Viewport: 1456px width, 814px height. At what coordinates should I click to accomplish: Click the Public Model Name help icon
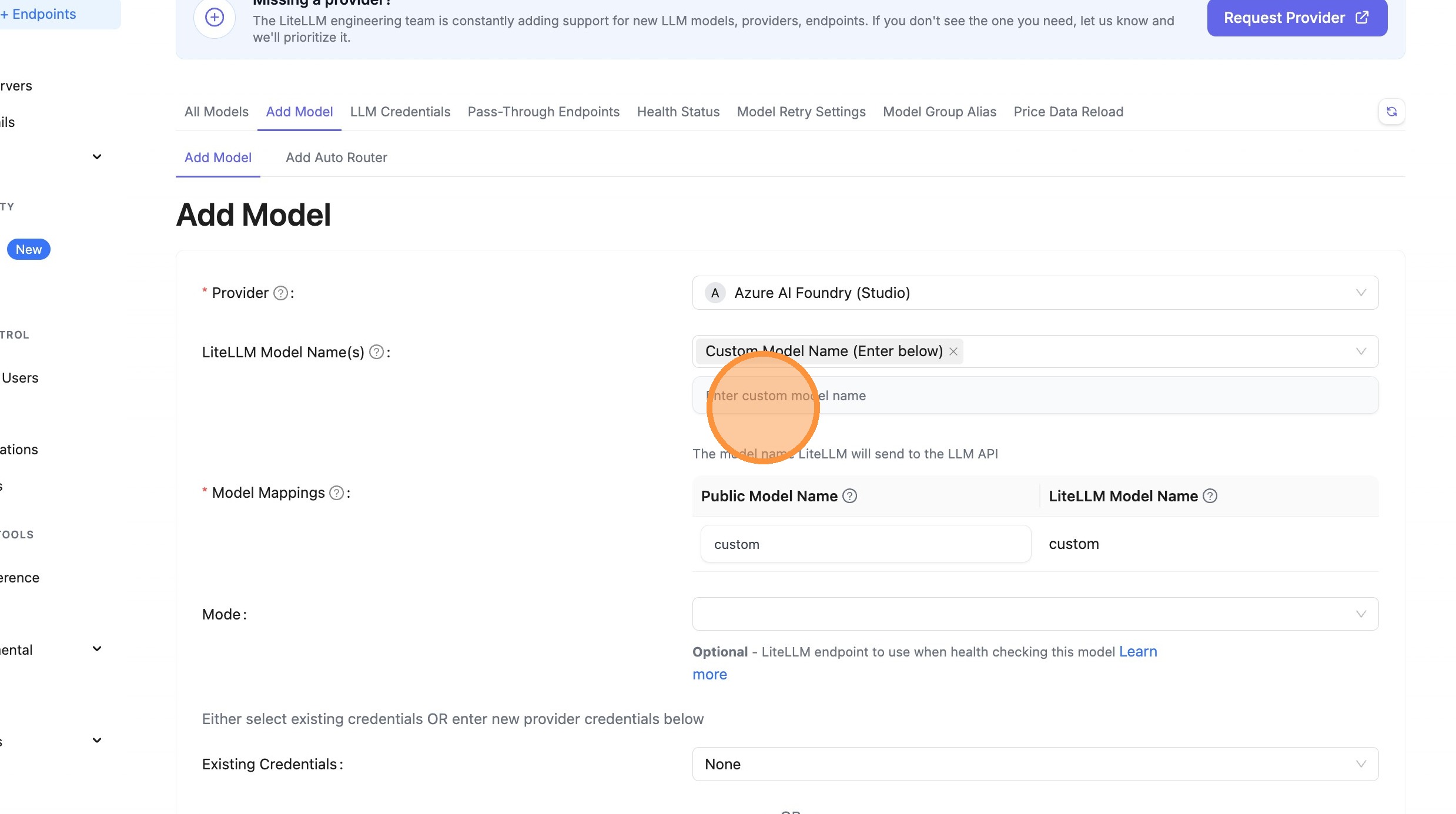click(849, 495)
